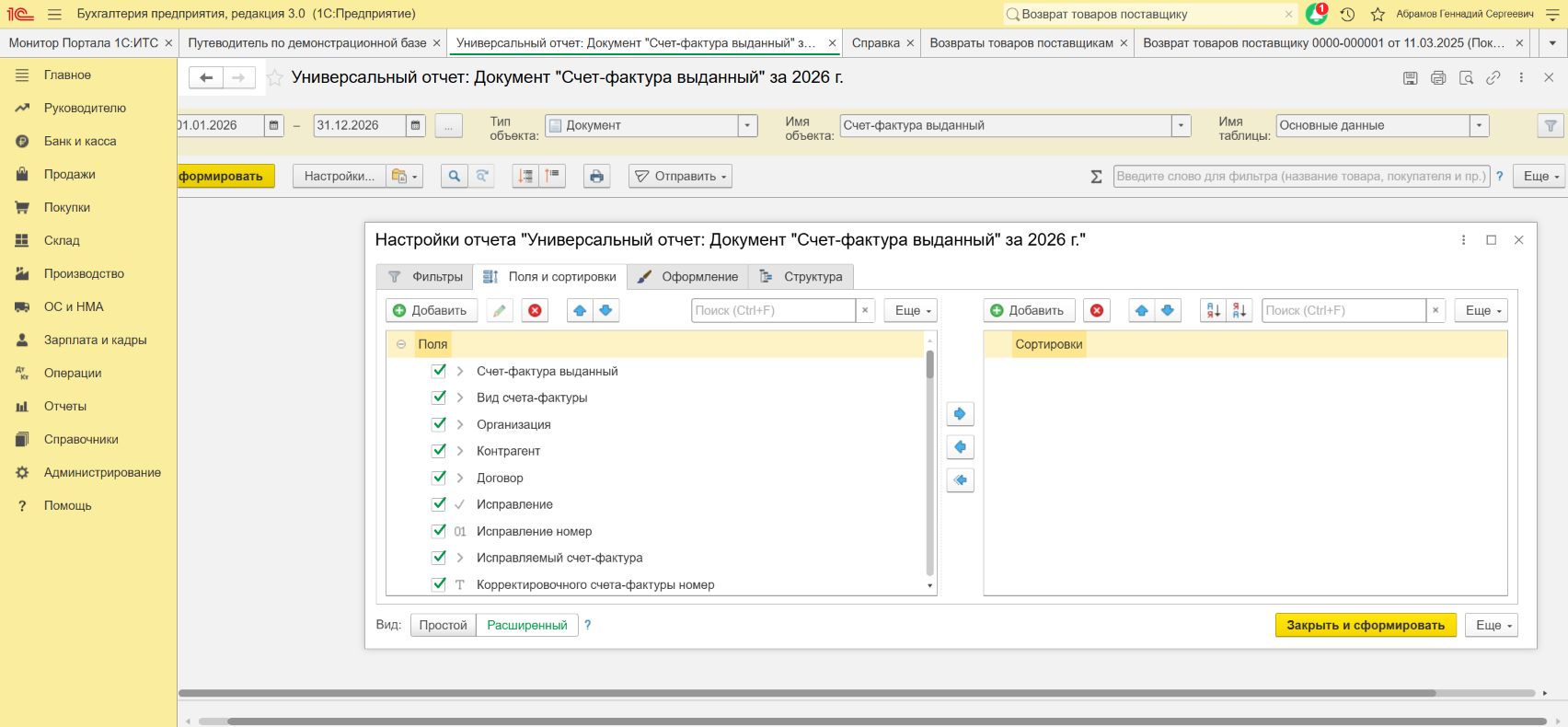
Task: Open the notifications bell
Action: 1317,14
